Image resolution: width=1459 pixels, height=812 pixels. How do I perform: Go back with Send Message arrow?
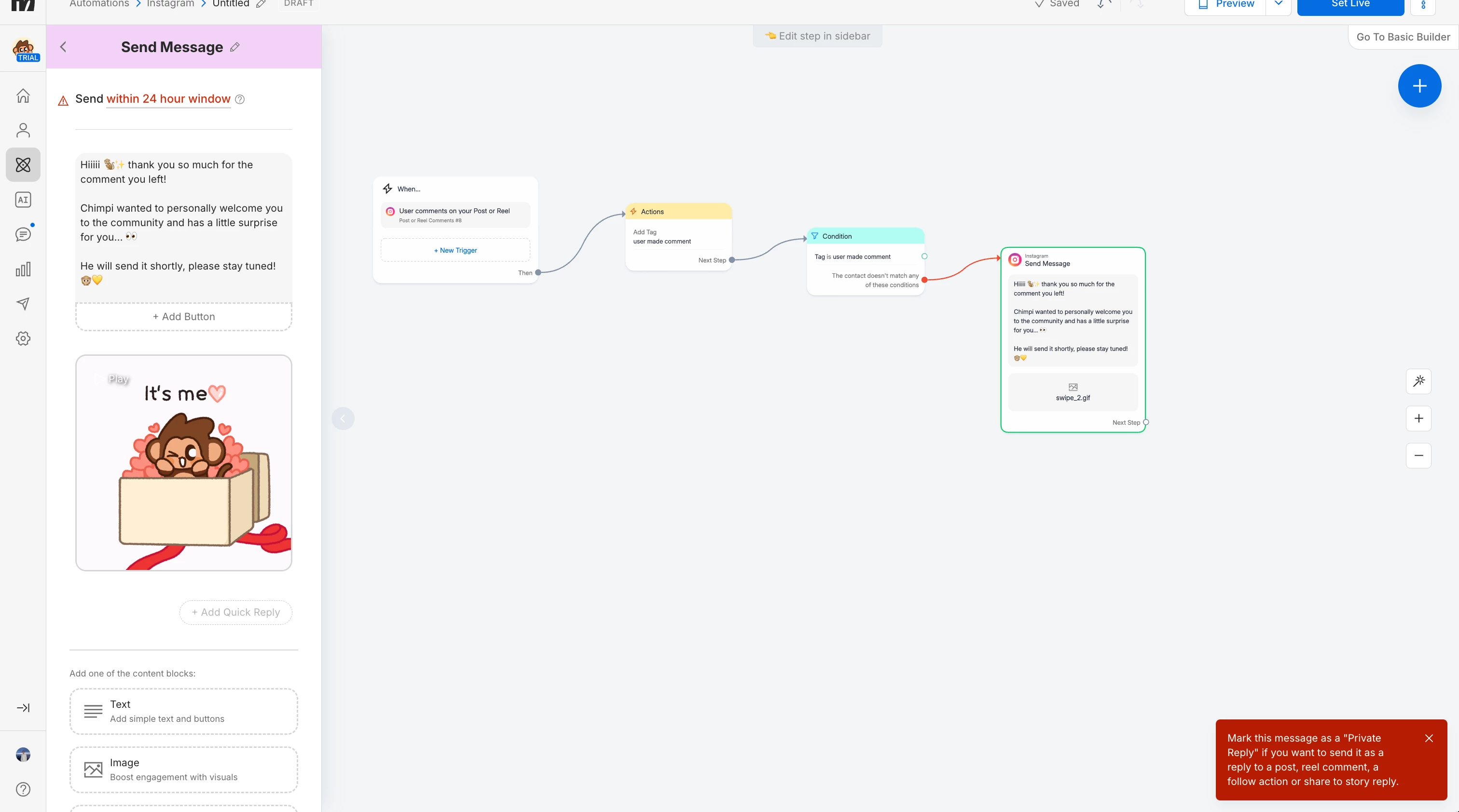click(63, 47)
